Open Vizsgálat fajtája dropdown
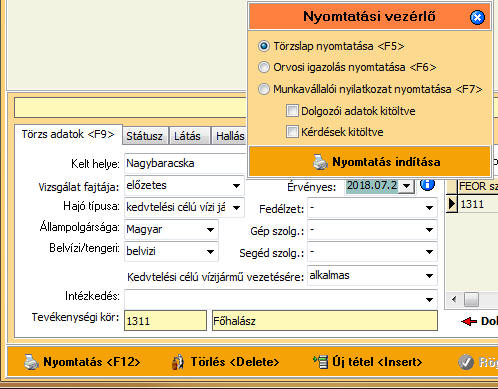Screen dimensions: 498x389 tap(236, 186)
